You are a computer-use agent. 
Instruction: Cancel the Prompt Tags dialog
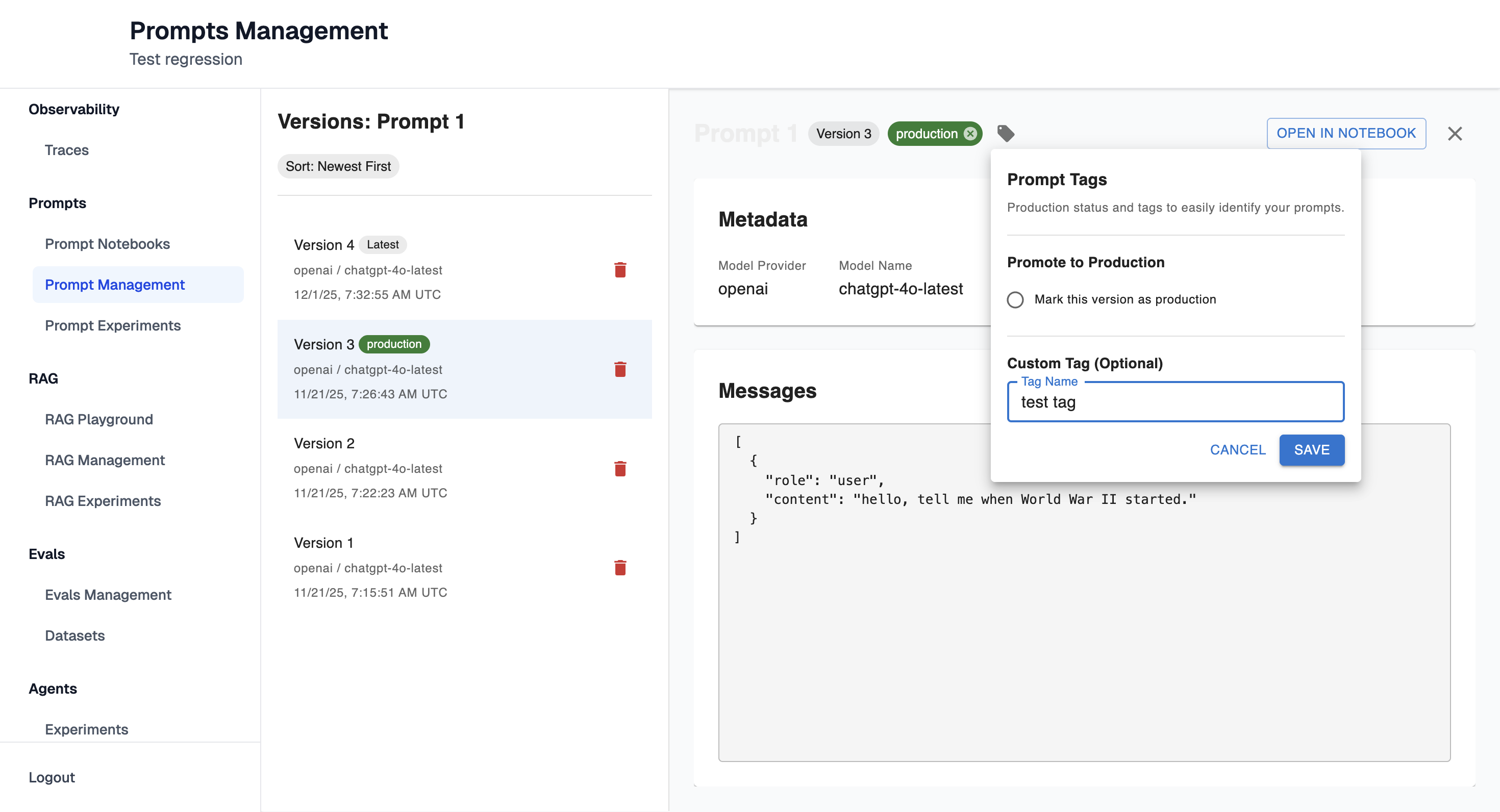tap(1237, 450)
